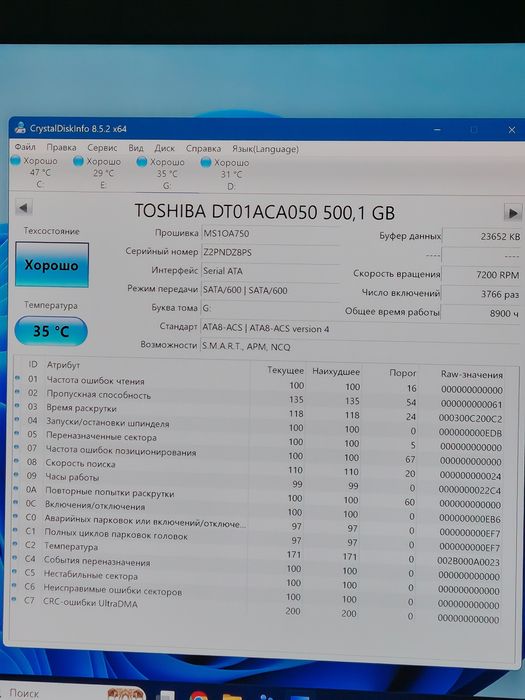Screen dimensions: 525x700
Task: Click the Атрибут column header
Action: pyautogui.click(x=63, y=365)
